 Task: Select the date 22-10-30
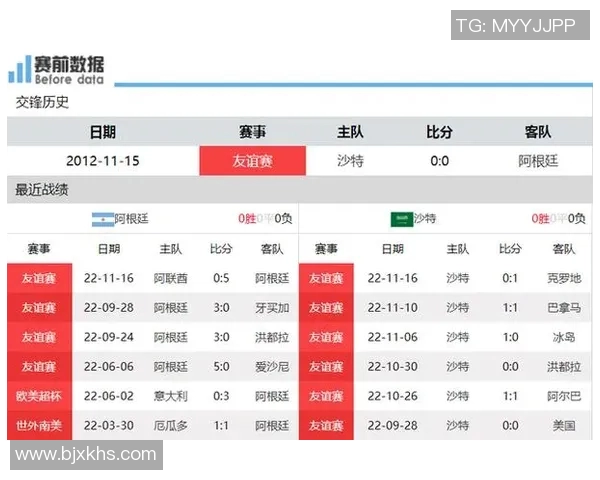(393, 367)
